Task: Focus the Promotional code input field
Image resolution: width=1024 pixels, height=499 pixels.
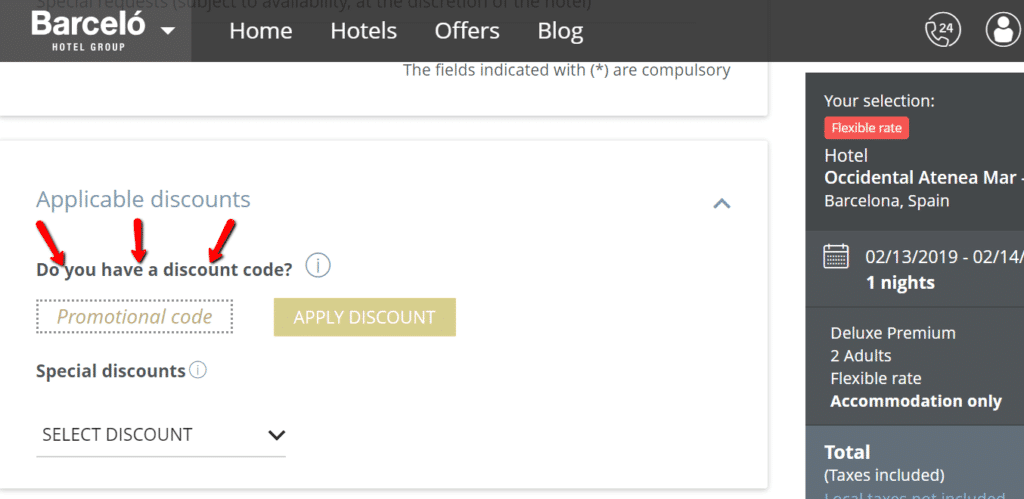Action: [135, 317]
